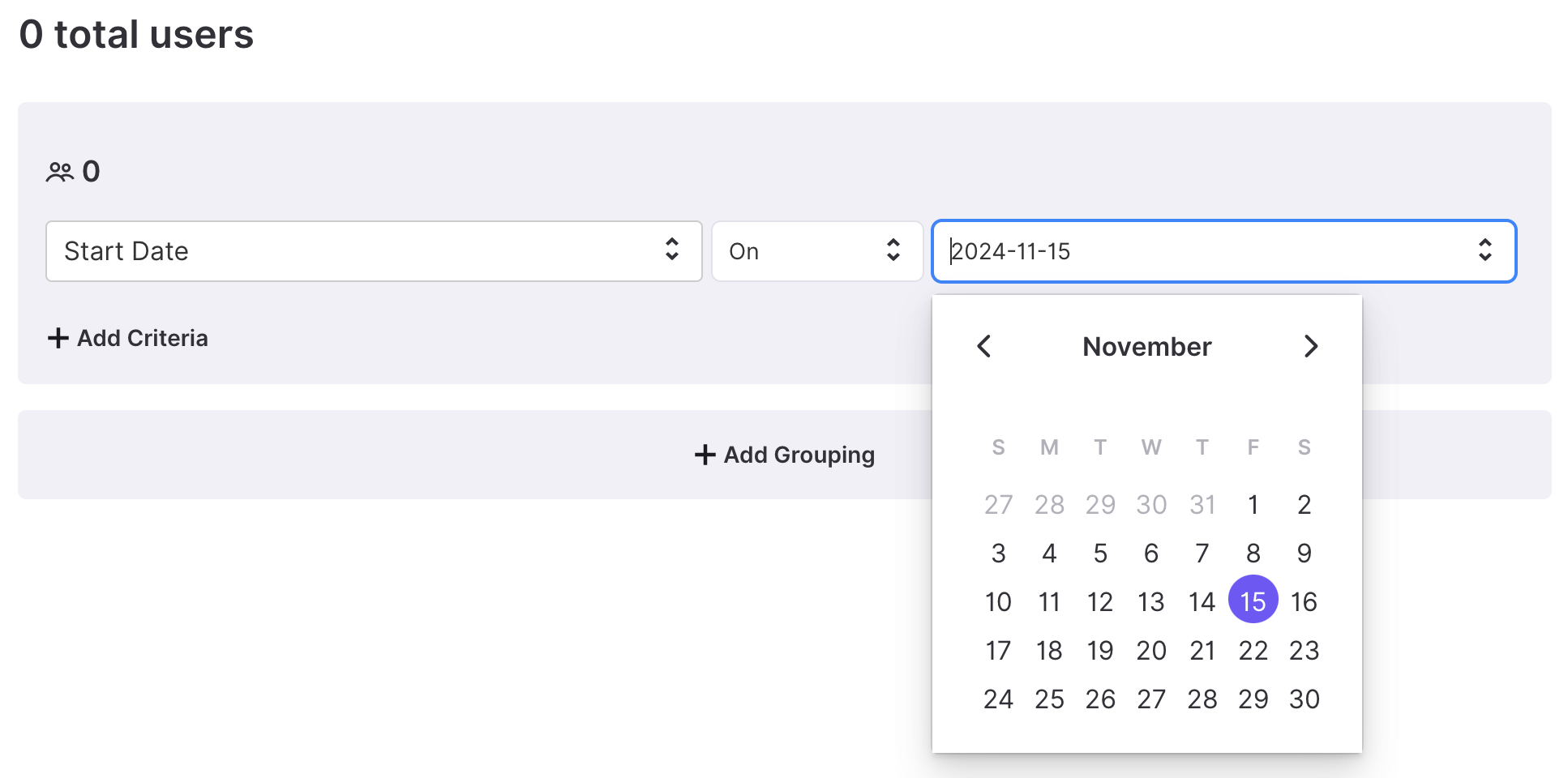1568x778 pixels.
Task: Click the November month header
Action: [1147, 347]
